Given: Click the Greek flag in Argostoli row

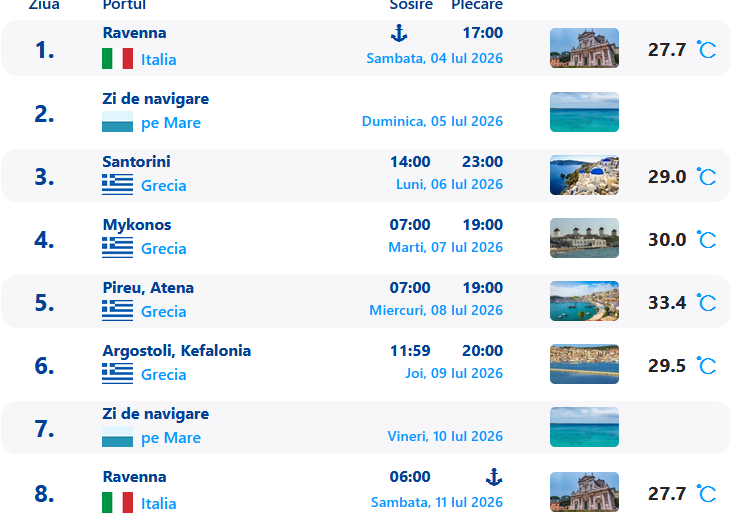Looking at the screenshot, I should [117, 373].
